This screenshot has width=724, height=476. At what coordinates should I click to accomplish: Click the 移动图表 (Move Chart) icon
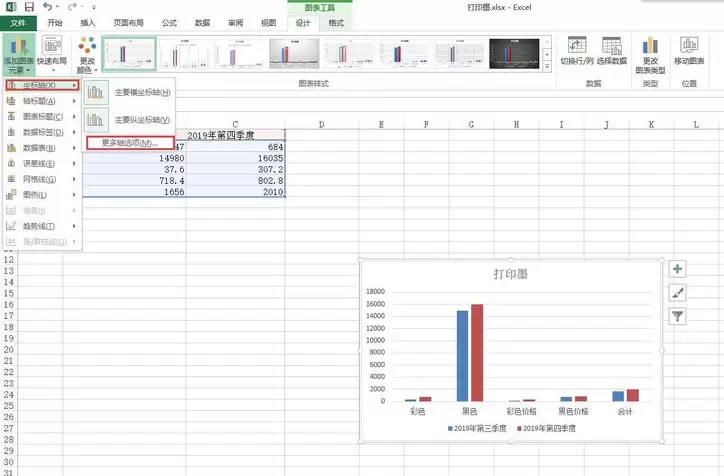tap(689, 51)
